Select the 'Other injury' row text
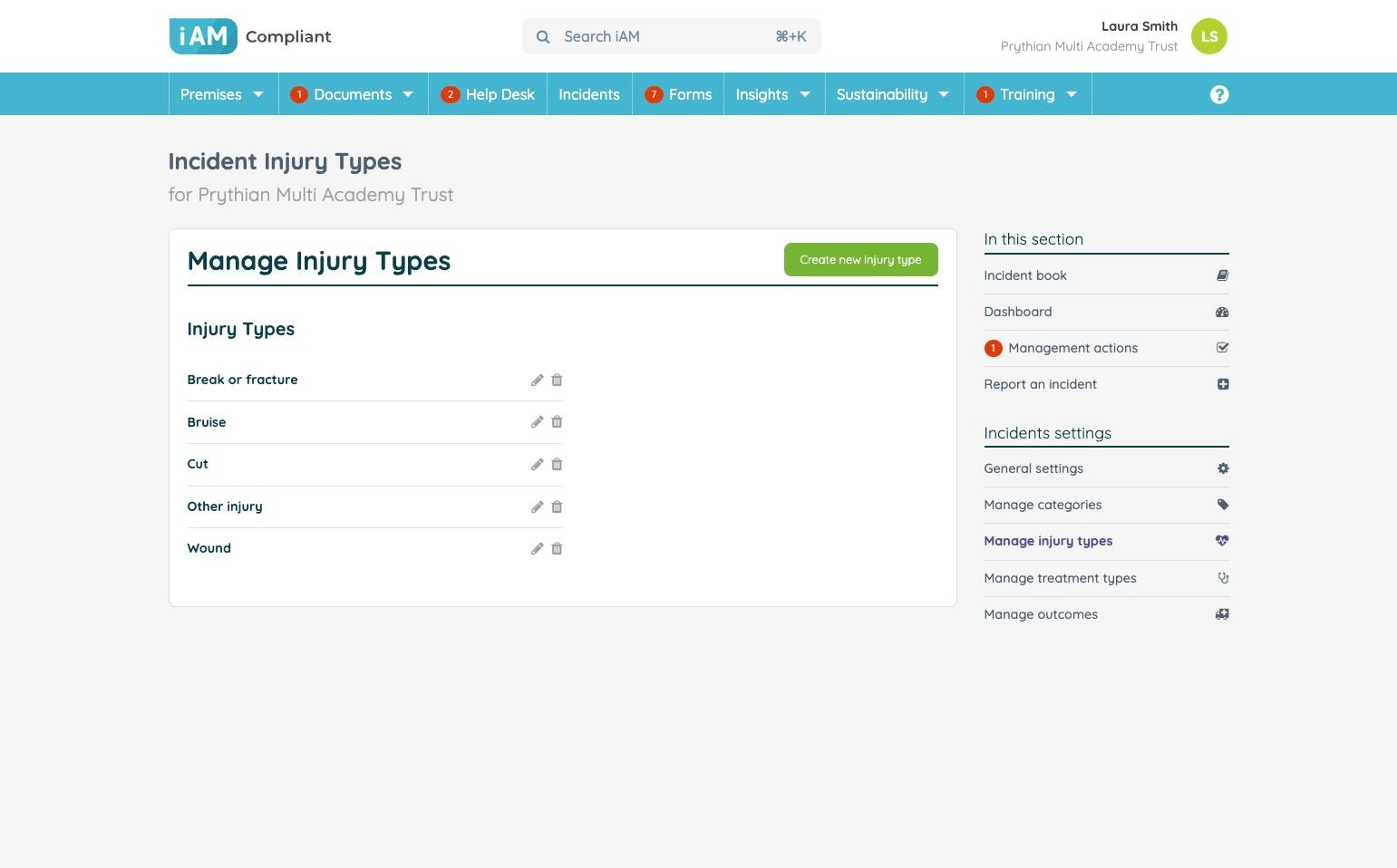Viewport: 1397px width, 868px height. tap(225, 506)
